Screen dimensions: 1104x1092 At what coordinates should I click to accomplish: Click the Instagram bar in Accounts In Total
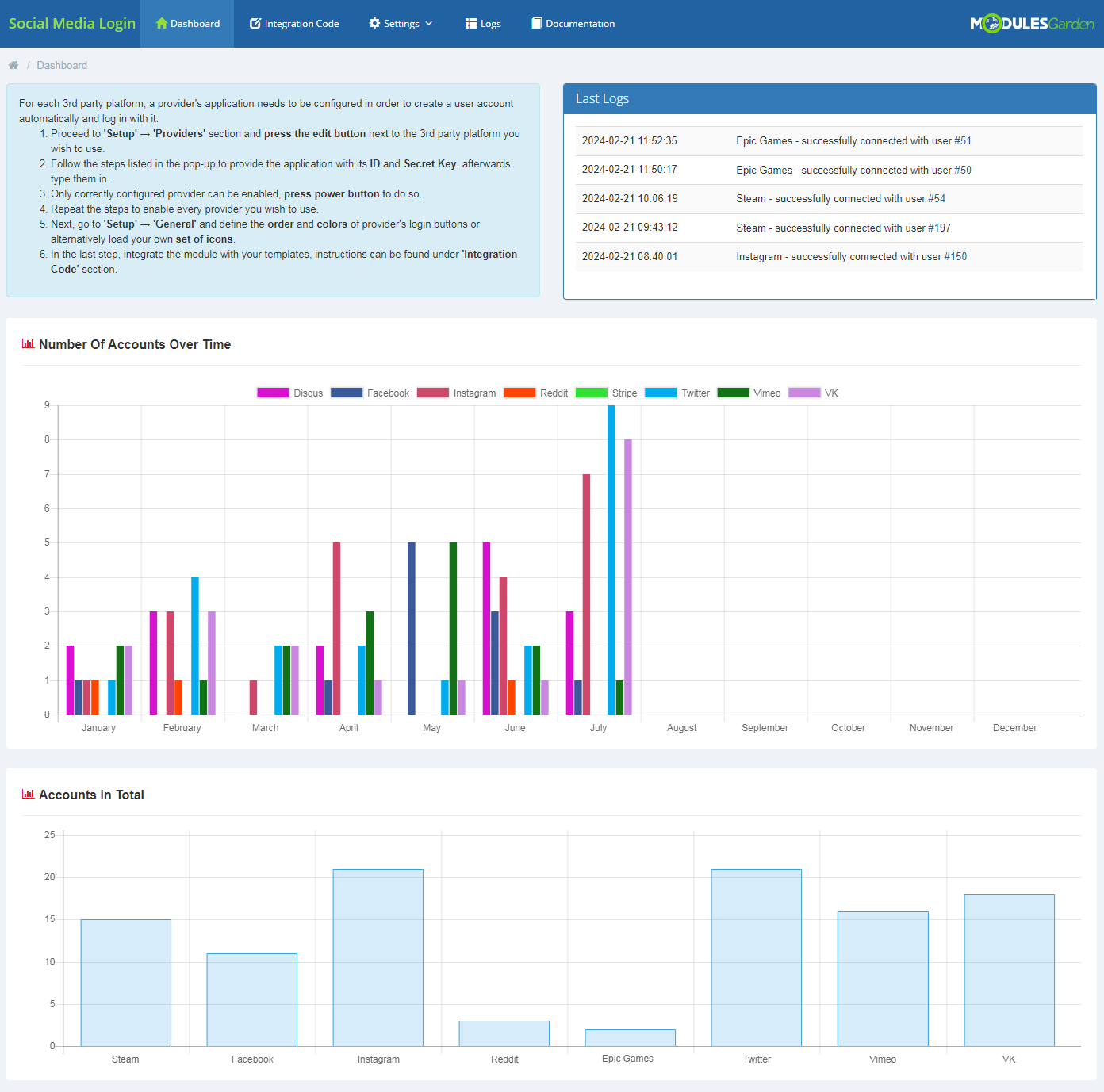(x=378, y=957)
